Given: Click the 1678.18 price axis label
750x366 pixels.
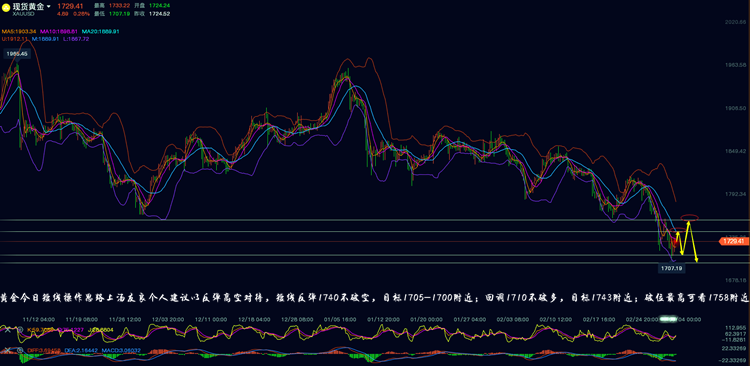Looking at the screenshot, I should tap(735, 279).
